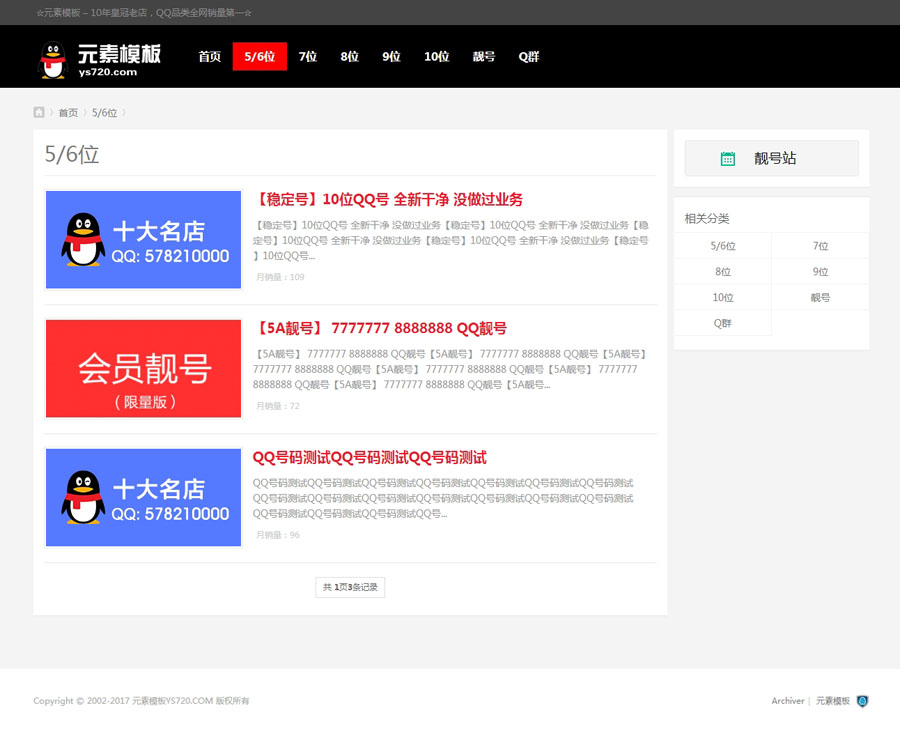Select 10位 in related categories
900x747 pixels.
click(x=723, y=297)
